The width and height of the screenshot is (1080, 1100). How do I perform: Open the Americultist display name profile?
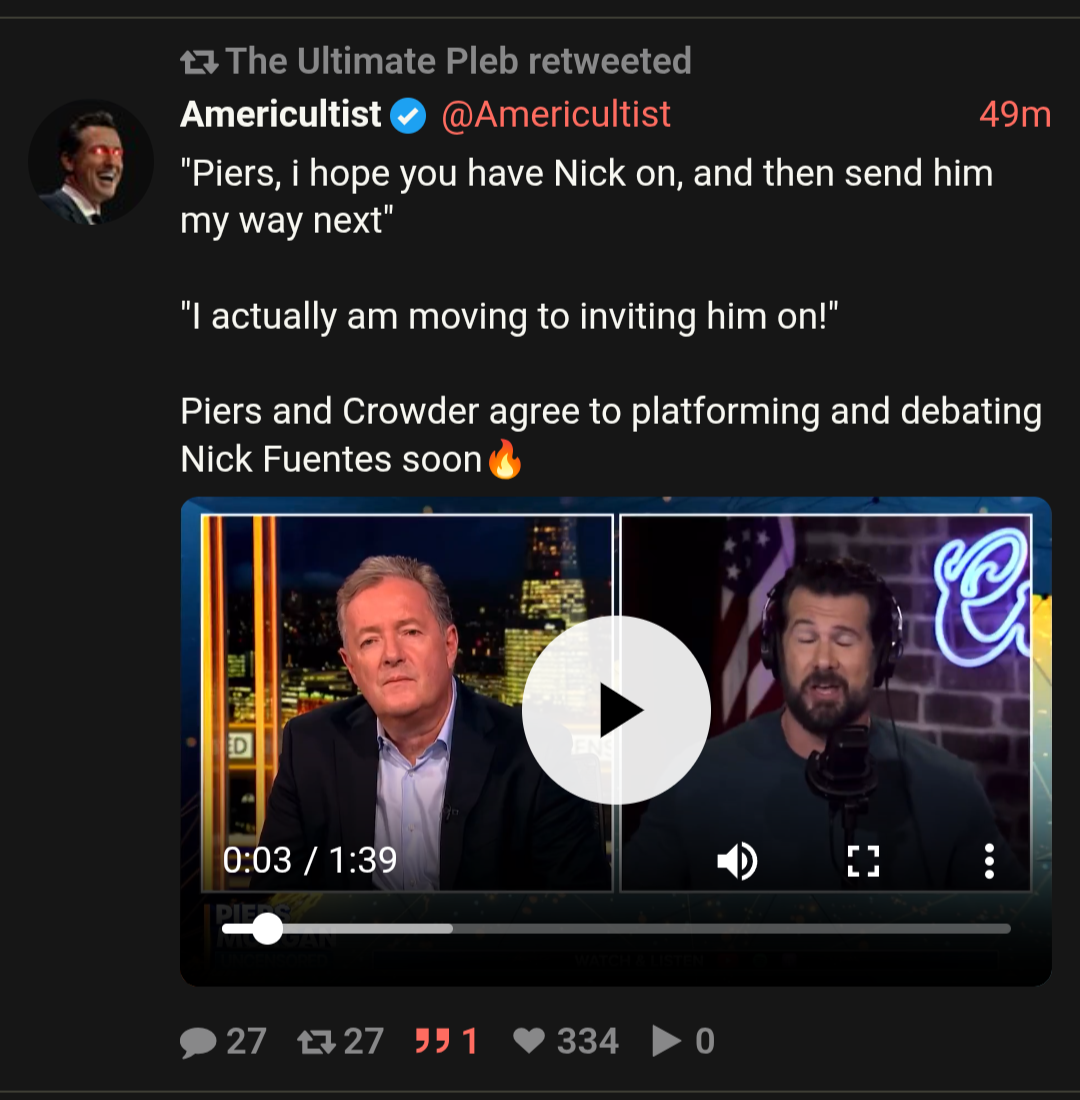click(281, 115)
